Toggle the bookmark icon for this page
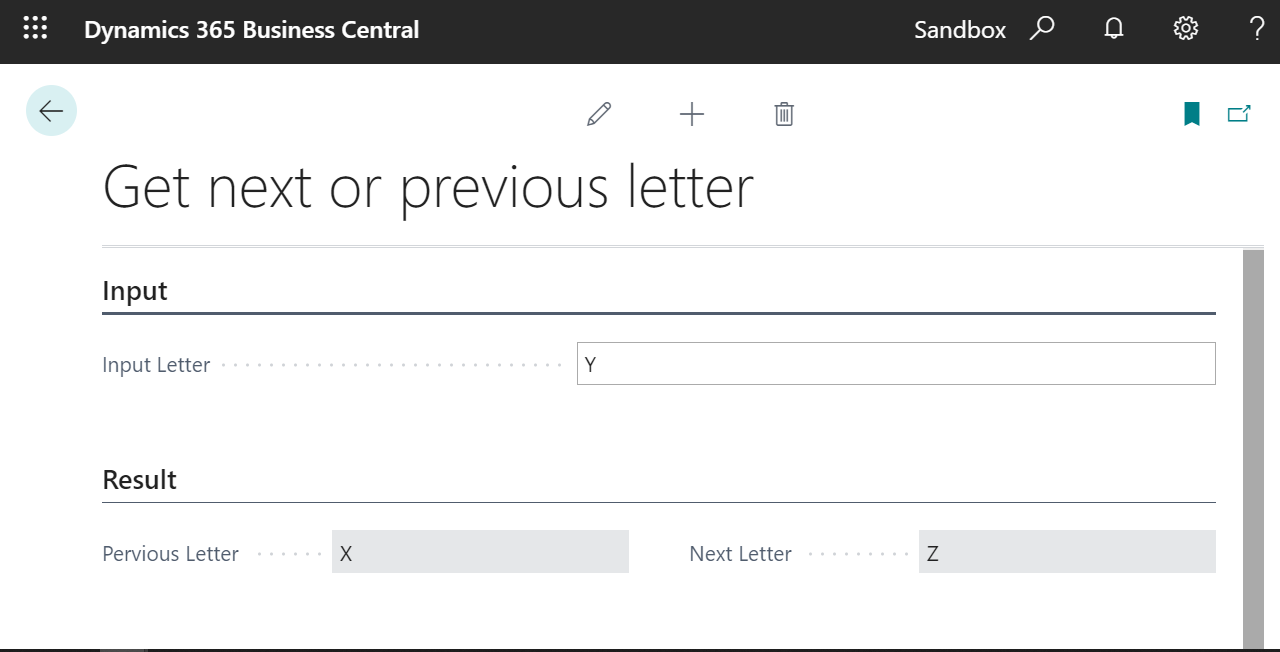Image resolution: width=1280 pixels, height=652 pixels. click(1191, 114)
